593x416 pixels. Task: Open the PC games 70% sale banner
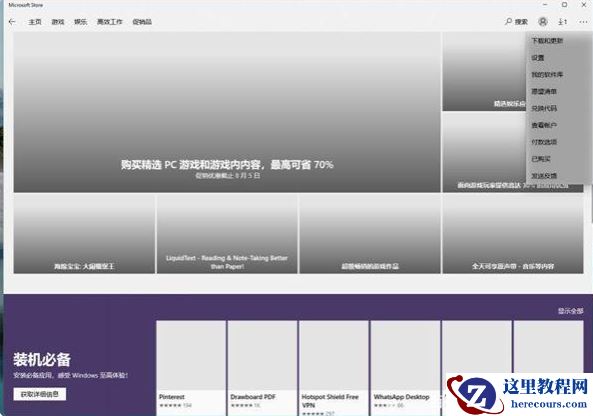(227, 112)
